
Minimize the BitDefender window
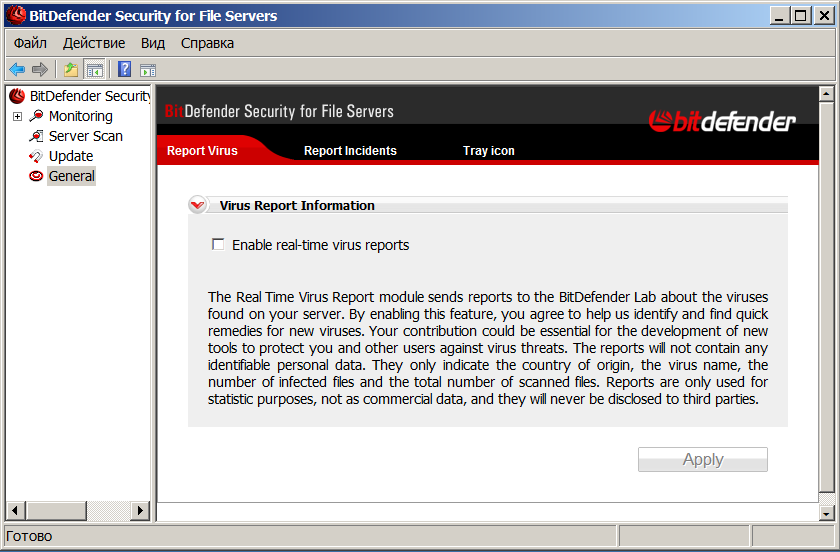coord(779,16)
